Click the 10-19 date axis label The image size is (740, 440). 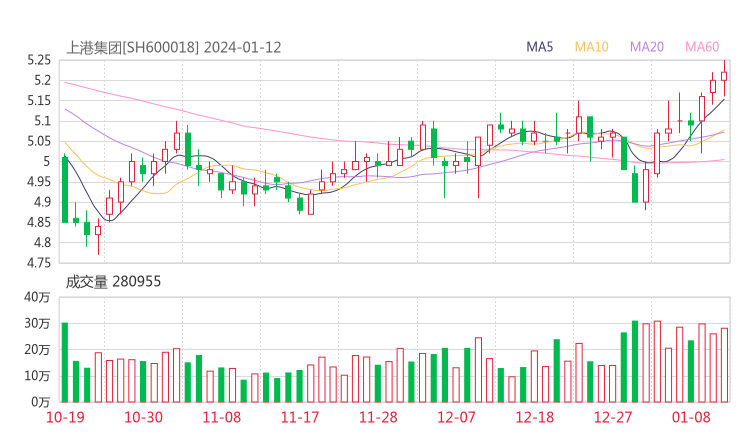point(65,417)
